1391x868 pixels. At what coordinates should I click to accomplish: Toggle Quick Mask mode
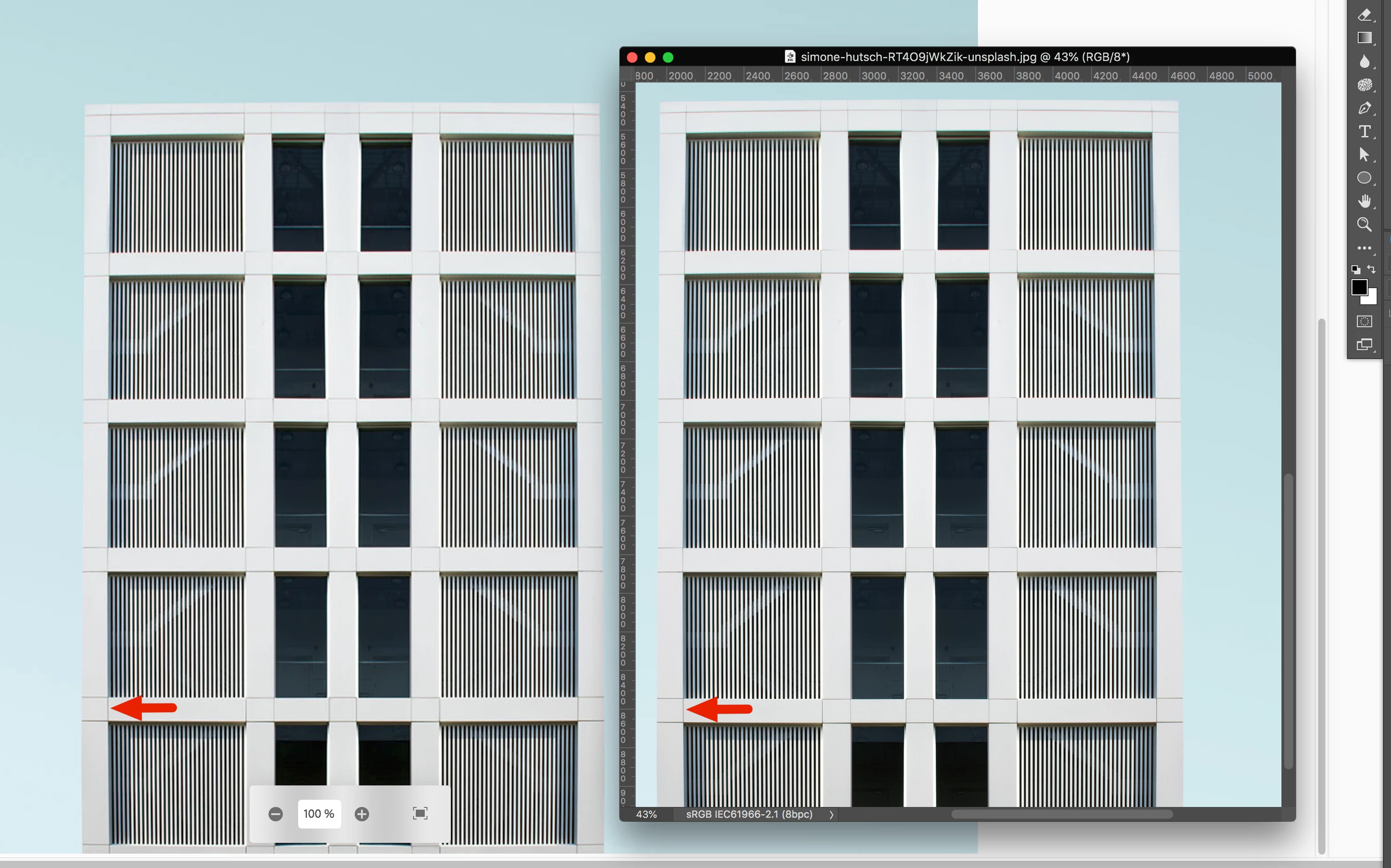[1365, 321]
